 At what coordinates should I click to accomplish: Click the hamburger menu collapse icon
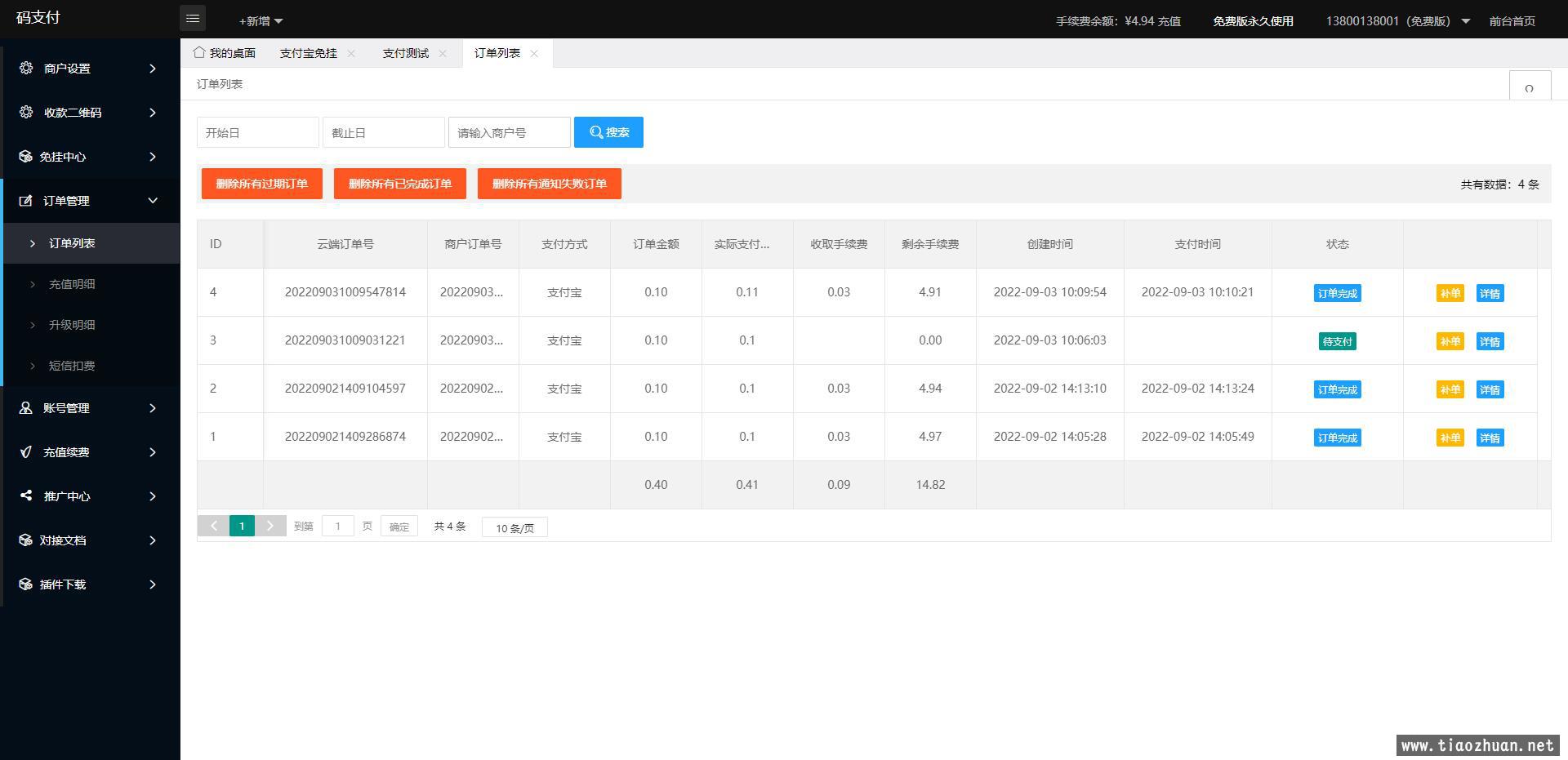[193, 18]
